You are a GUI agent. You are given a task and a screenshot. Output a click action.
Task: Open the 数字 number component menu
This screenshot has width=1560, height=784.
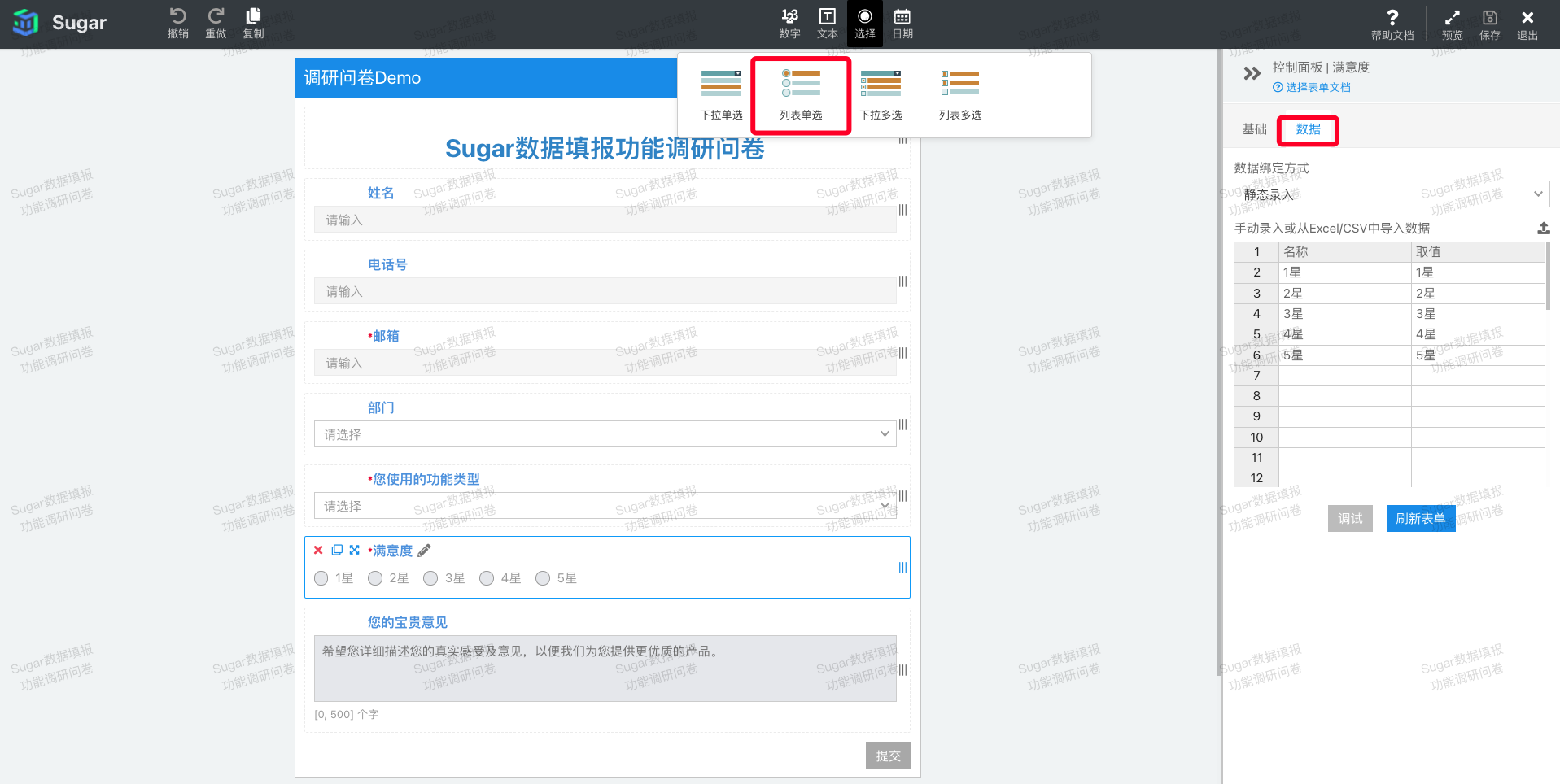coord(789,24)
